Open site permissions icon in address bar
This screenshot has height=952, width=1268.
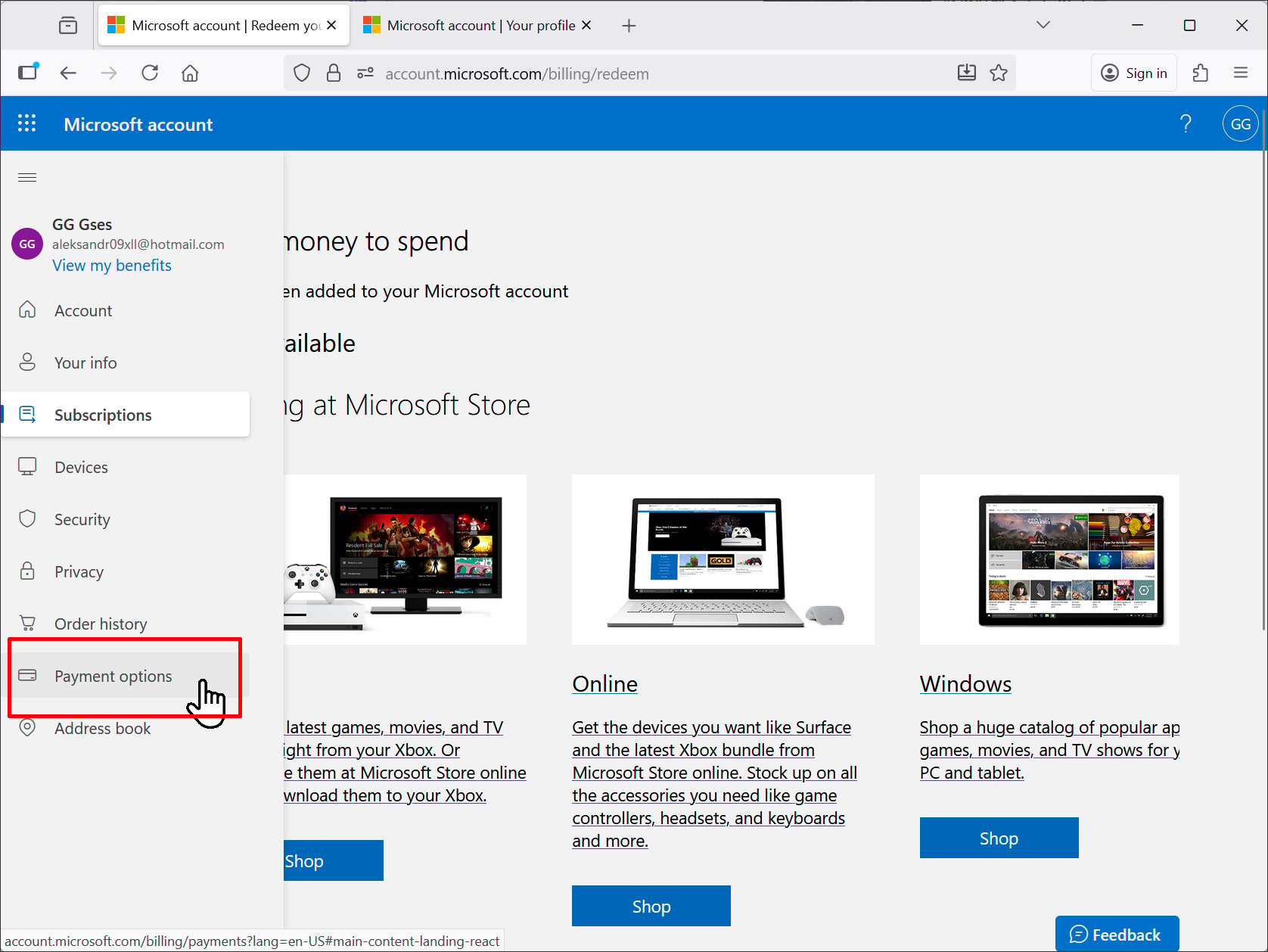(365, 73)
